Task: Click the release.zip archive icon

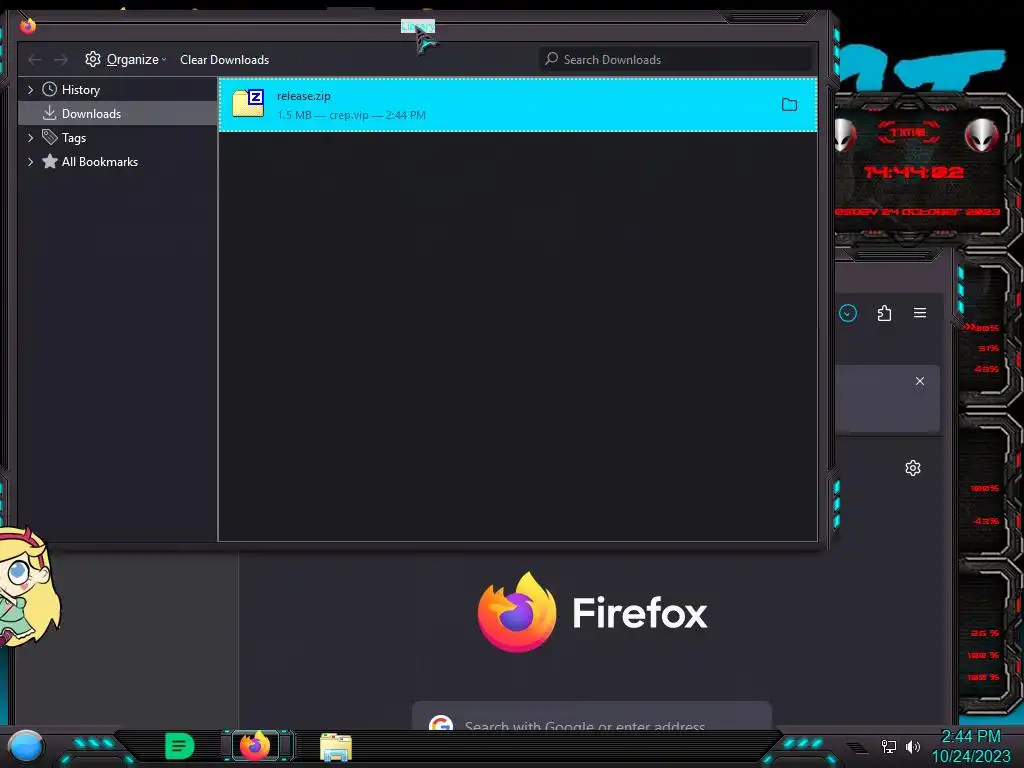Action: click(248, 104)
